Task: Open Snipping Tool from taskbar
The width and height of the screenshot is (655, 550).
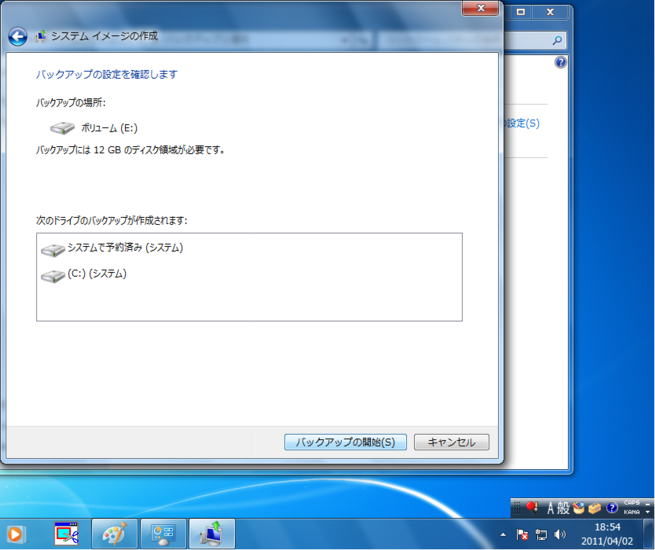Action: point(66,534)
